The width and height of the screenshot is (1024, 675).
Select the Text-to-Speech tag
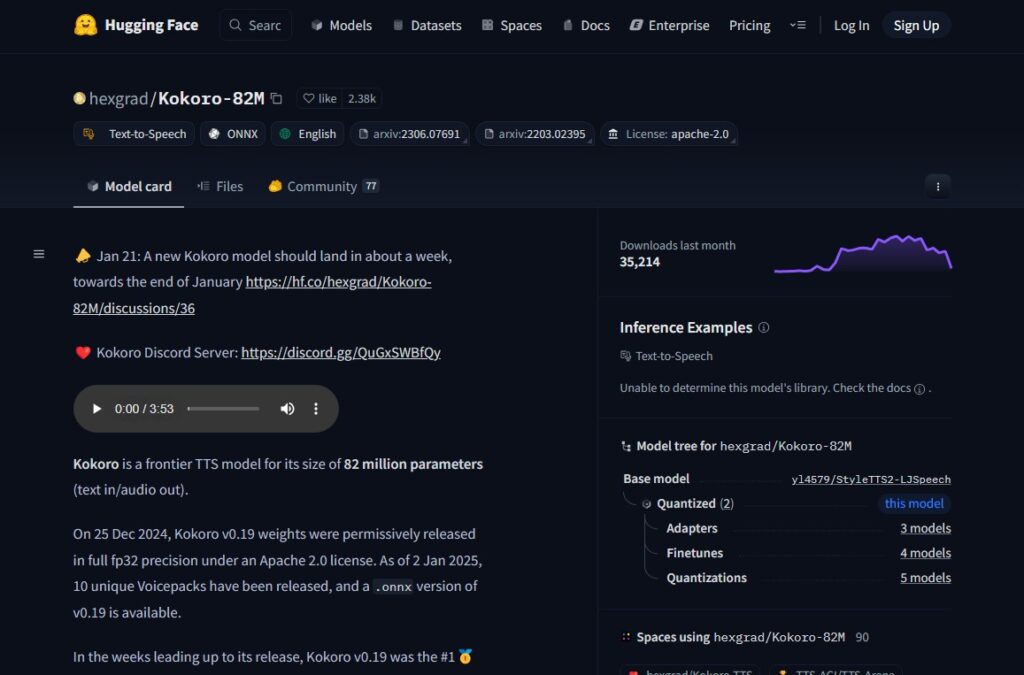click(x=136, y=134)
